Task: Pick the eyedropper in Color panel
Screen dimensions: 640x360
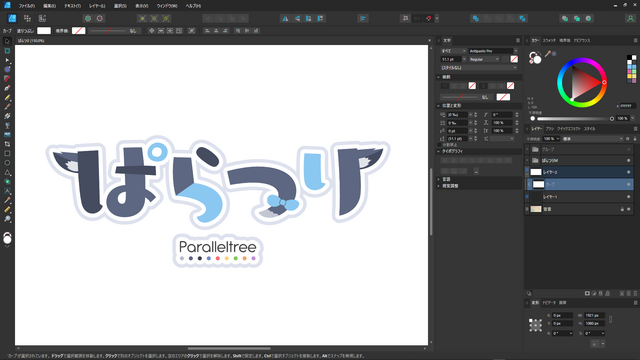Action: (548, 53)
